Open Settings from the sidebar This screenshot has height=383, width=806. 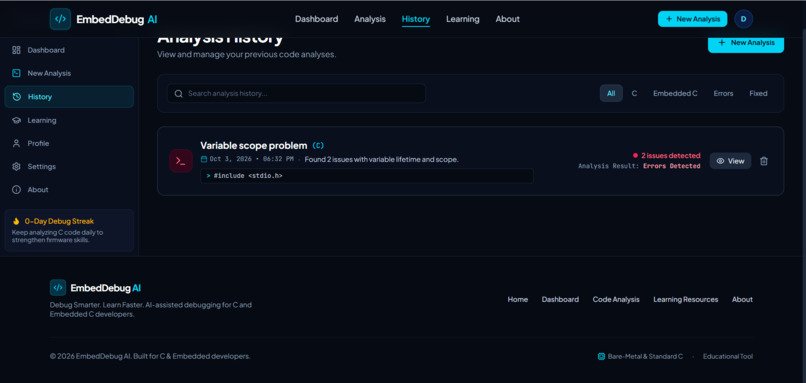(x=69, y=167)
